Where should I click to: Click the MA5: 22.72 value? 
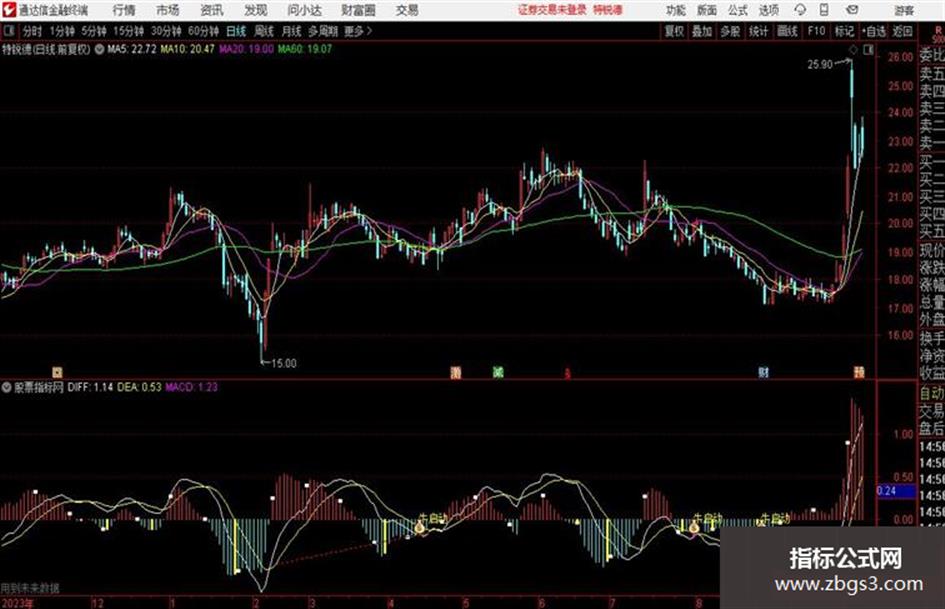pos(132,49)
